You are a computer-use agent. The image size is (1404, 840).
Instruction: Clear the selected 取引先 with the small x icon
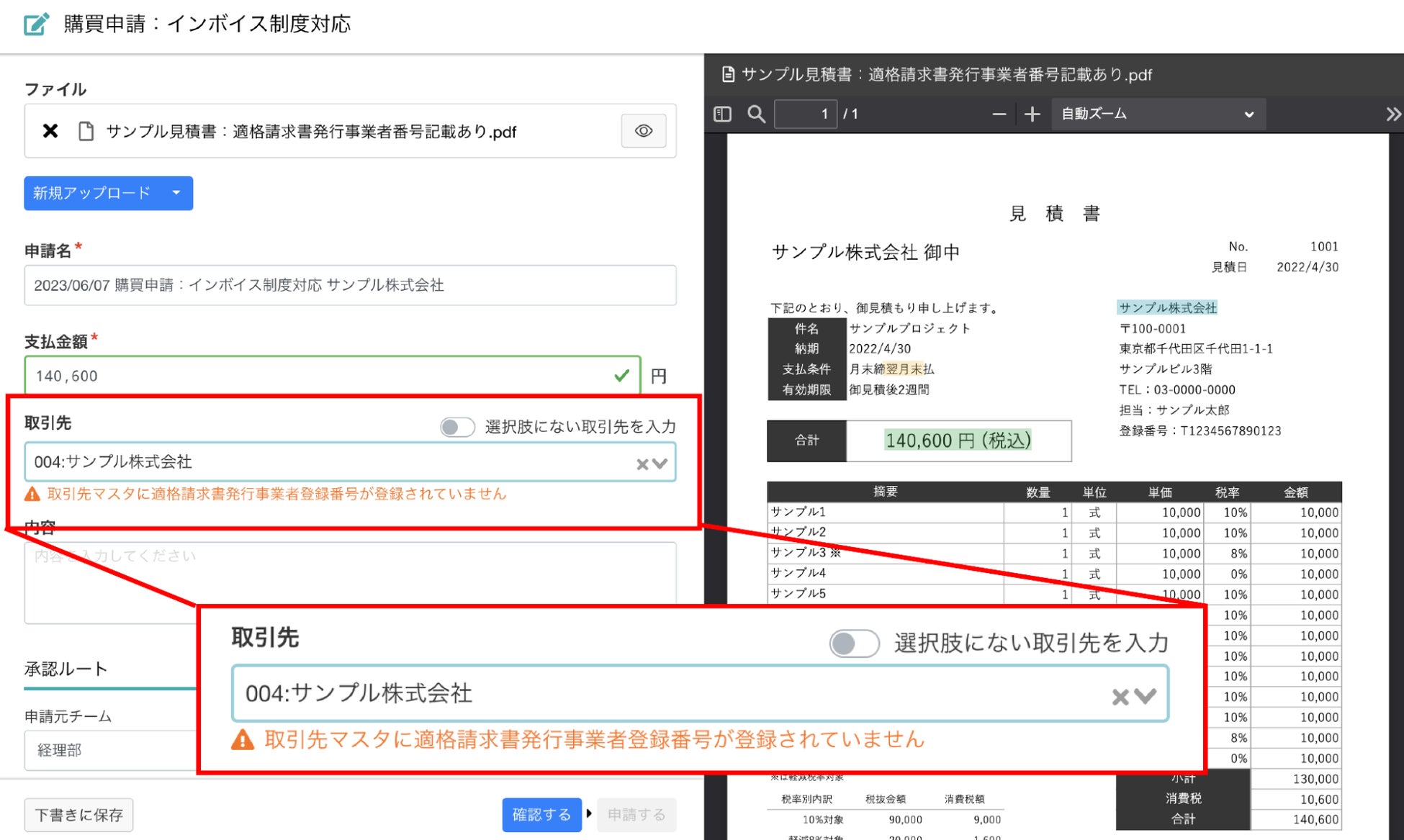click(642, 464)
